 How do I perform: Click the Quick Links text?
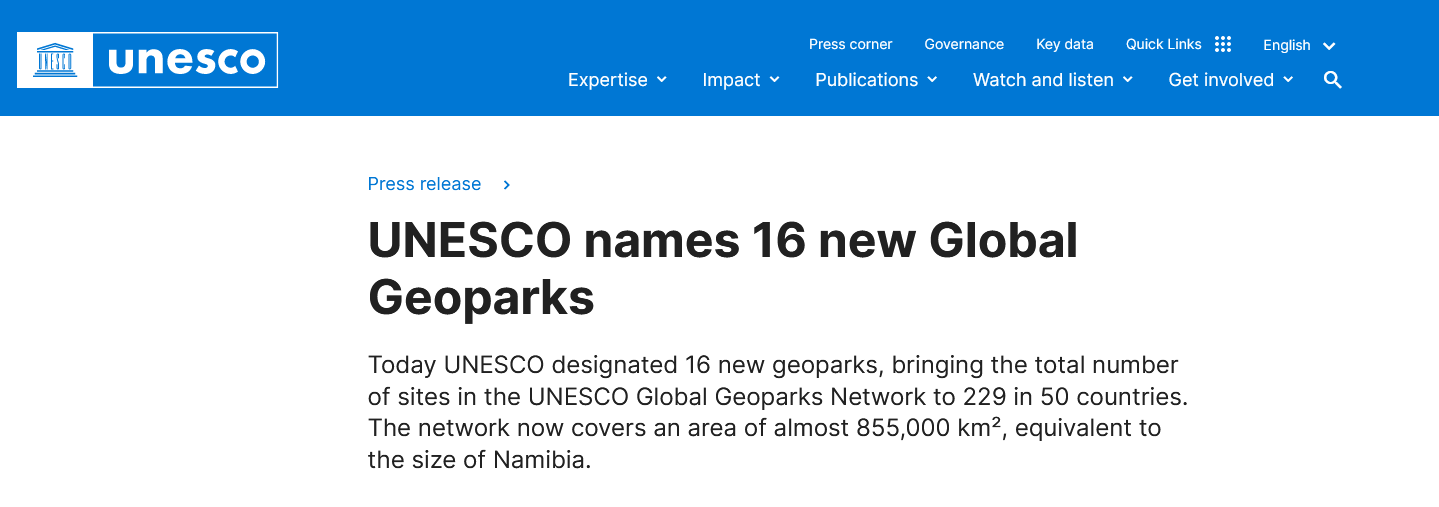tap(1164, 44)
